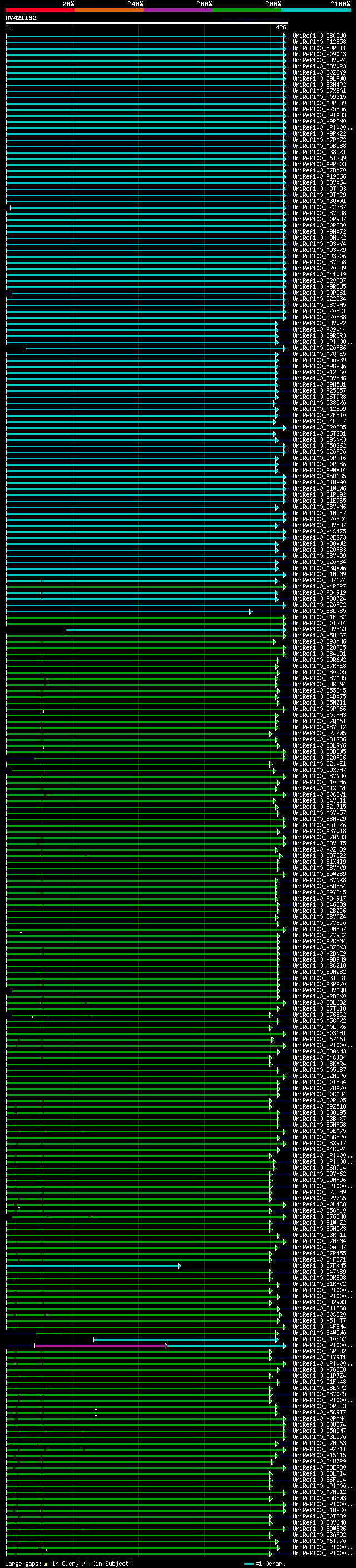Select UniRef100_B2J715 label
Screen dimensions: 356x1568
[x=319, y=807]
